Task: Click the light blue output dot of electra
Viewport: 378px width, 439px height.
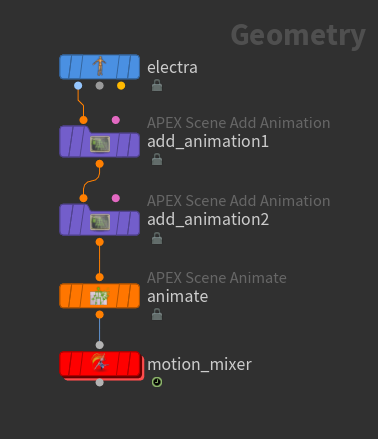Action: 78,86
